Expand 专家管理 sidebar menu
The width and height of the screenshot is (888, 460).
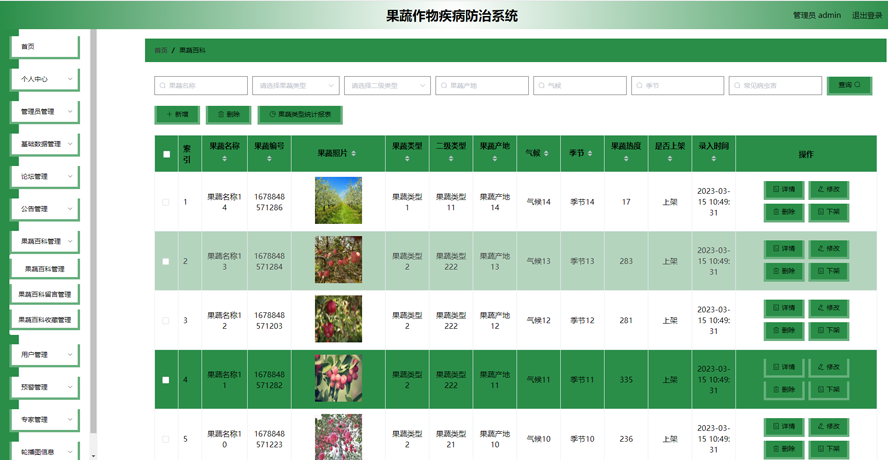pos(45,420)
